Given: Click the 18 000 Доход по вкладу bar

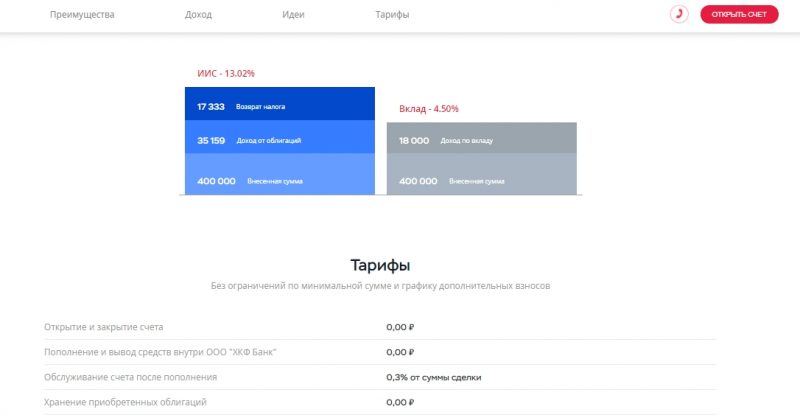Looking at the screenshot, I should pos(482,138).
